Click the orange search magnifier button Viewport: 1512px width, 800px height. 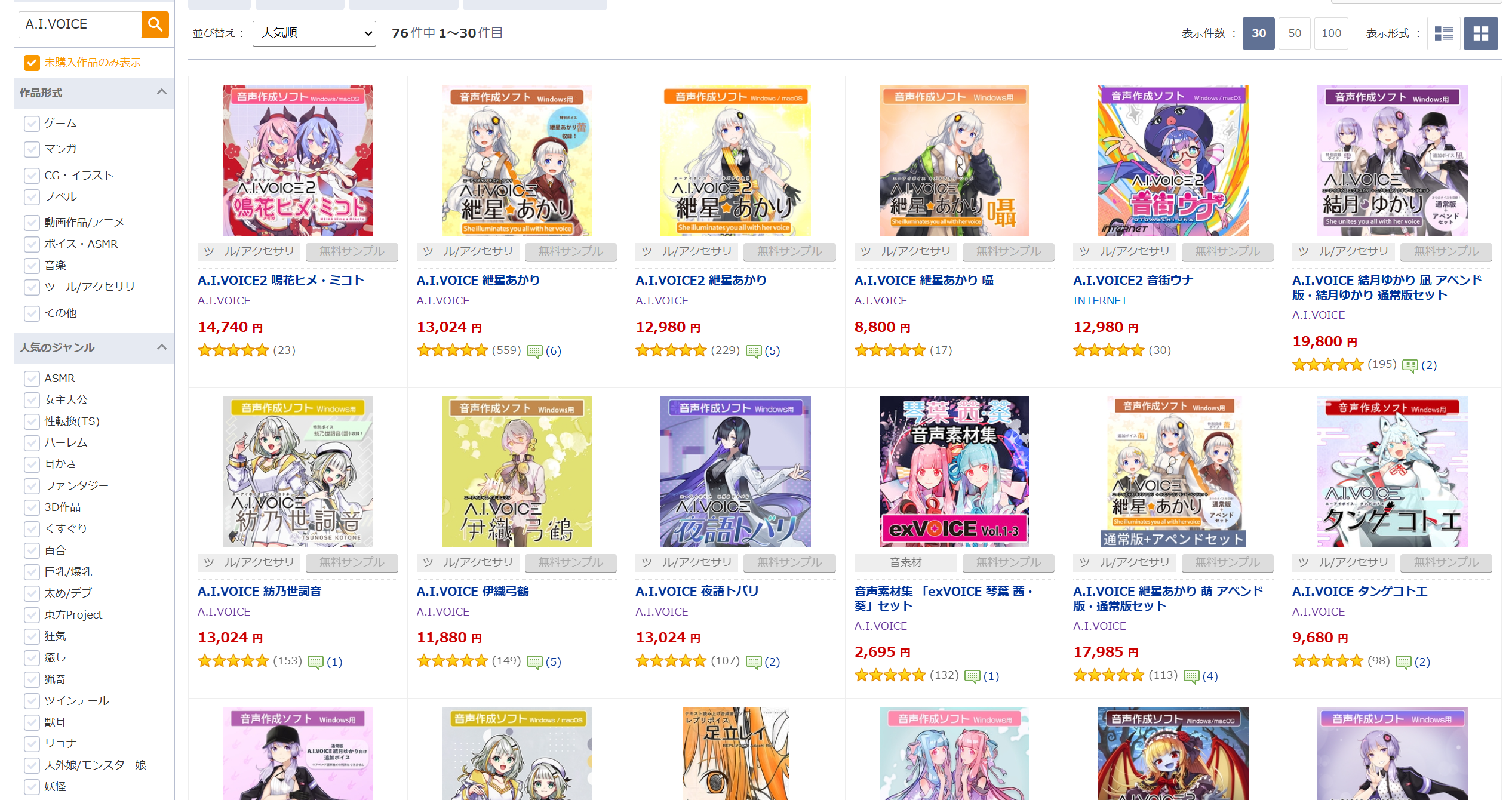(x=155, y=24)
